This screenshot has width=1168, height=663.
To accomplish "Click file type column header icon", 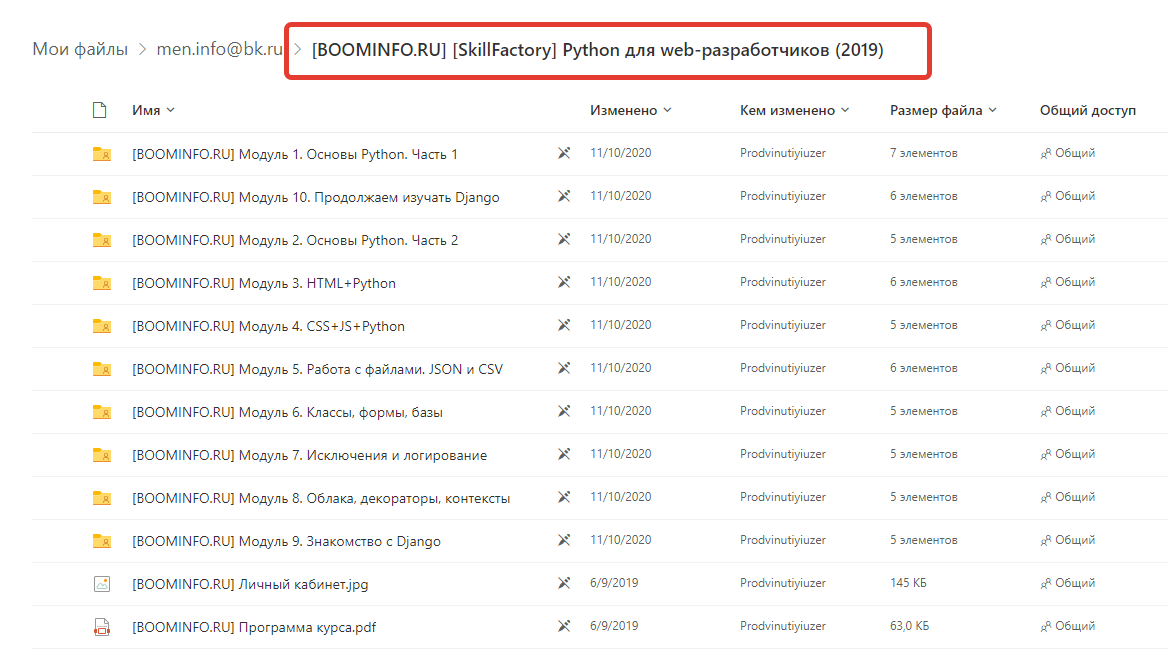I will [x=99, y=110].
